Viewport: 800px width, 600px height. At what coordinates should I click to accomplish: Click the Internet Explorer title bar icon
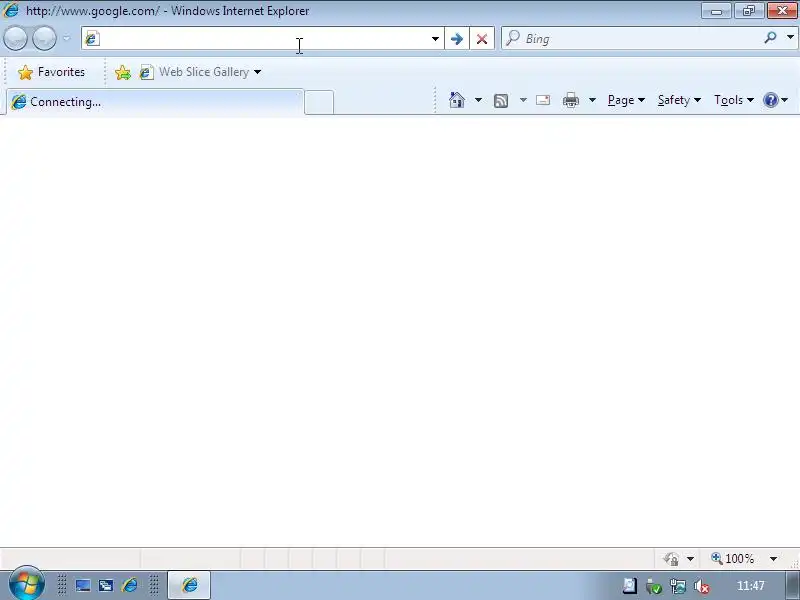[x=10, y=10]
